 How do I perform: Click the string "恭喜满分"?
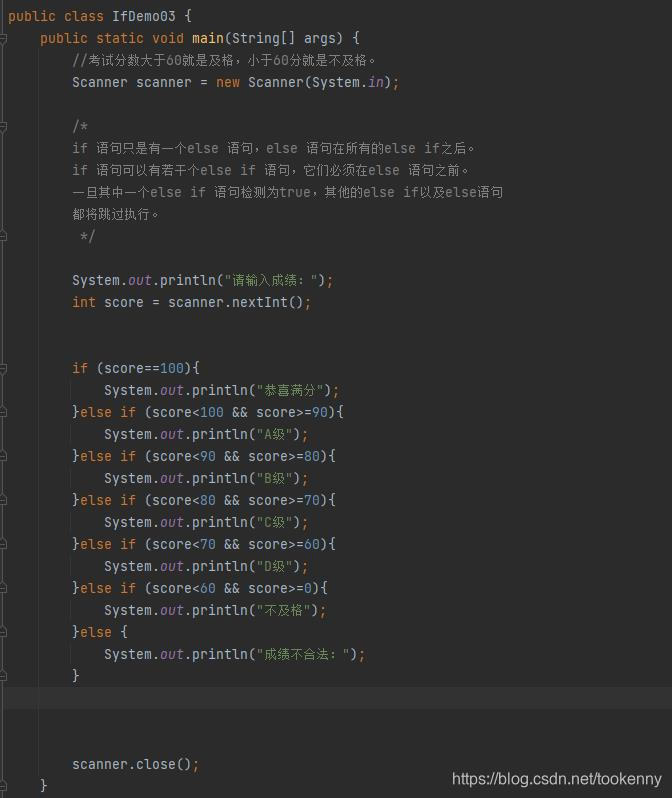coord(294,390)
